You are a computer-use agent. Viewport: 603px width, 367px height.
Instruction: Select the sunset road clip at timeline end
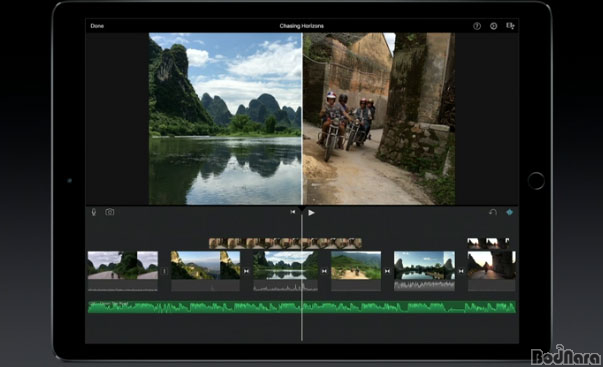click(491, 271)
